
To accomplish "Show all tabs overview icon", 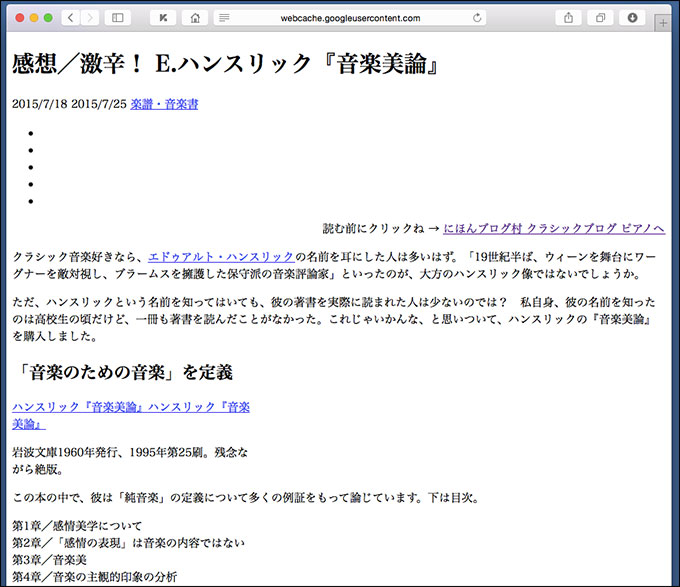I will click(601, 18).
